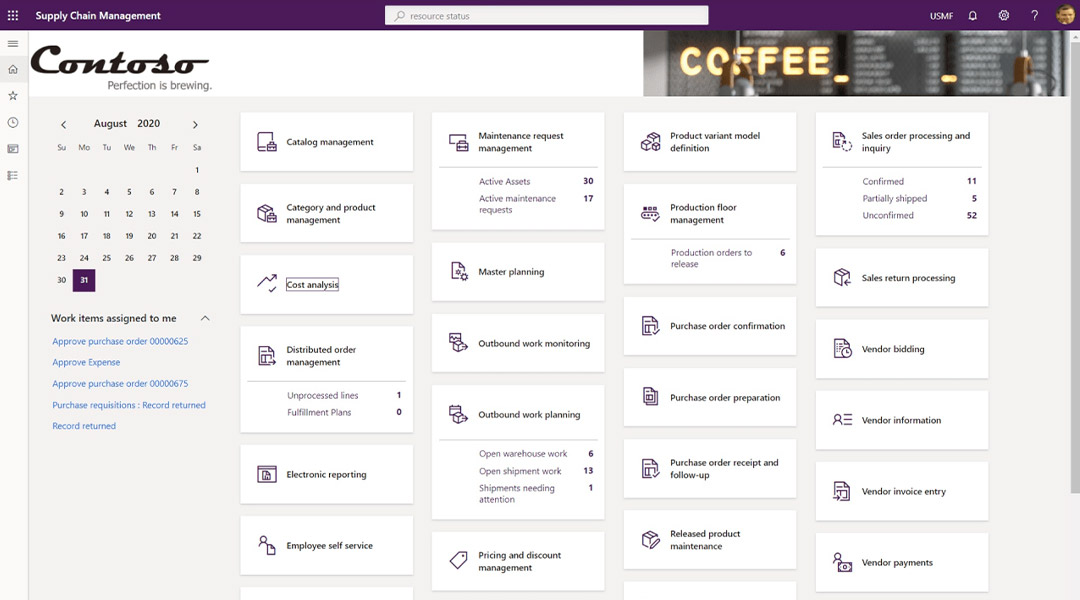
Task: Expand the left navigation hamburger menu
Action: [13, 44]
